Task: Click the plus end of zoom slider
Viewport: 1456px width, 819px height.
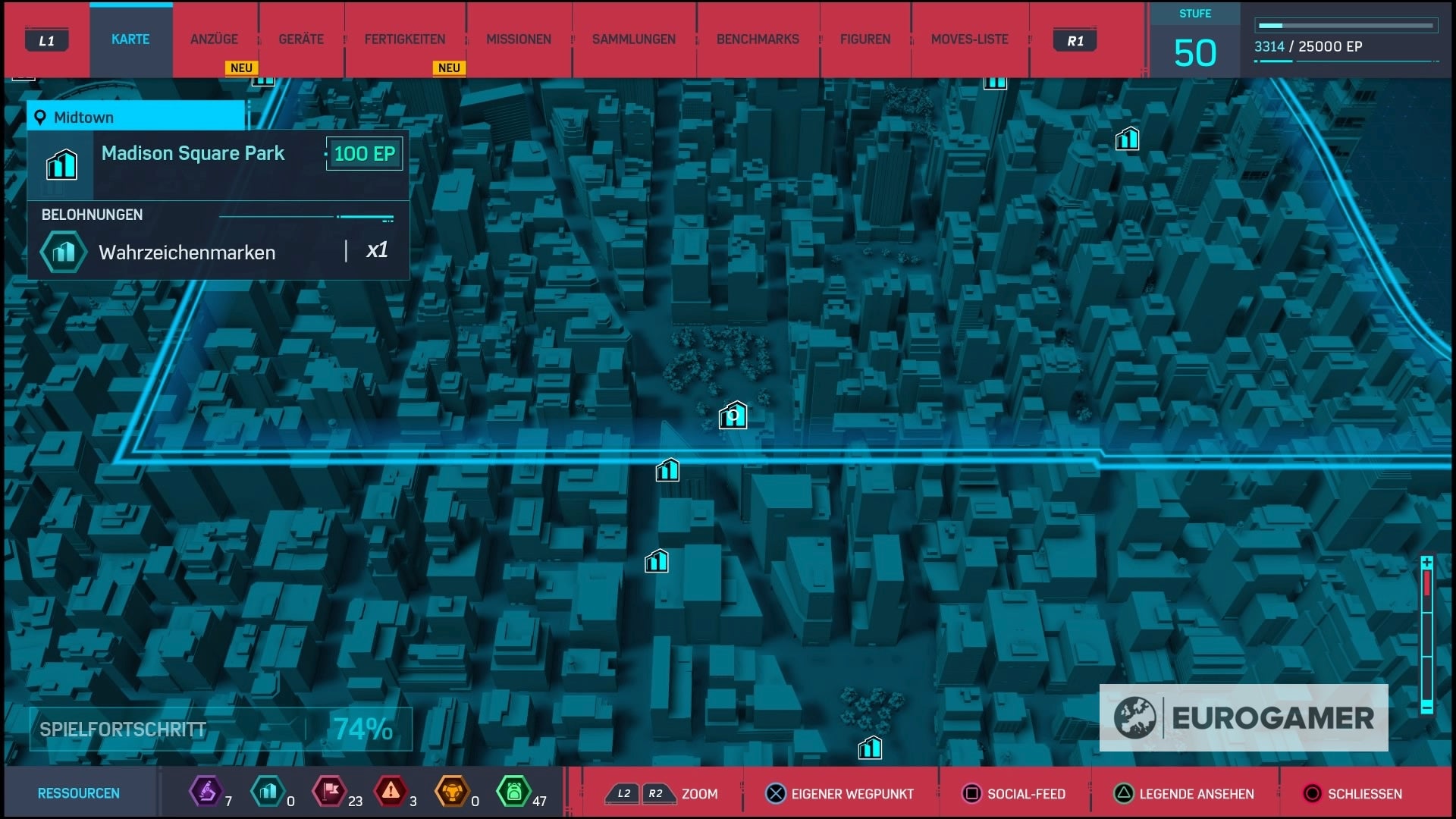Action: pyautogui.click(x=1426, y=562)
